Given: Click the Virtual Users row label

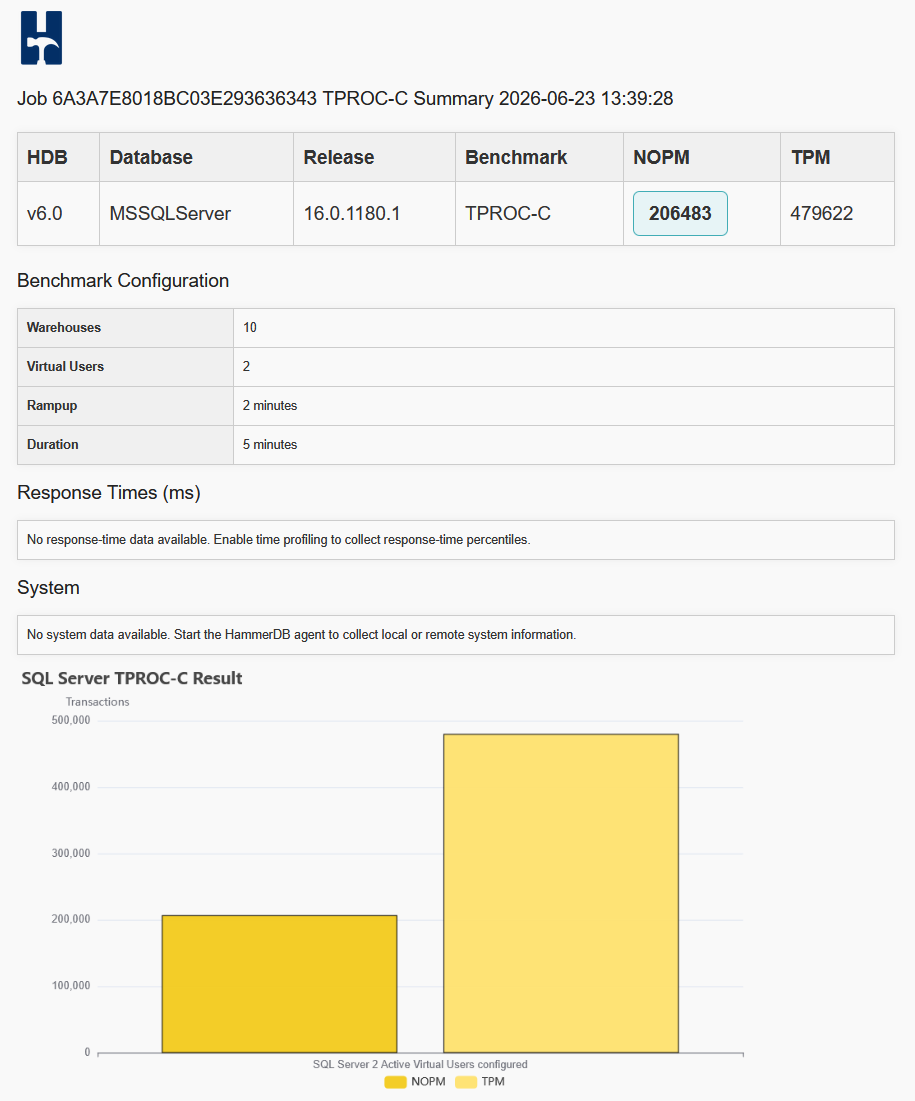Looking at the screenshot, I should coord(65,367).
